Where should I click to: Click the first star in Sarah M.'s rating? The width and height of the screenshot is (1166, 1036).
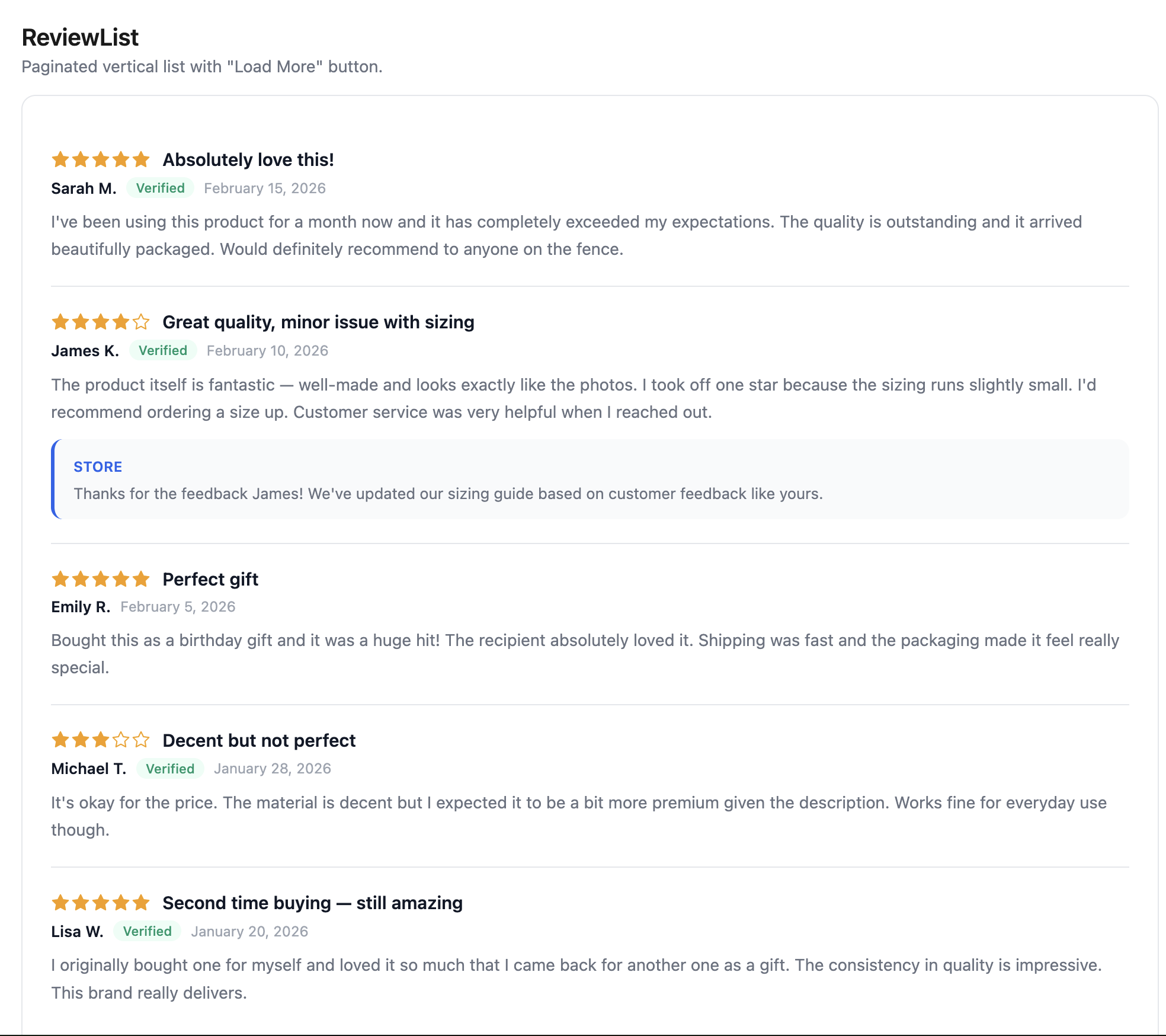click(62, 159)
